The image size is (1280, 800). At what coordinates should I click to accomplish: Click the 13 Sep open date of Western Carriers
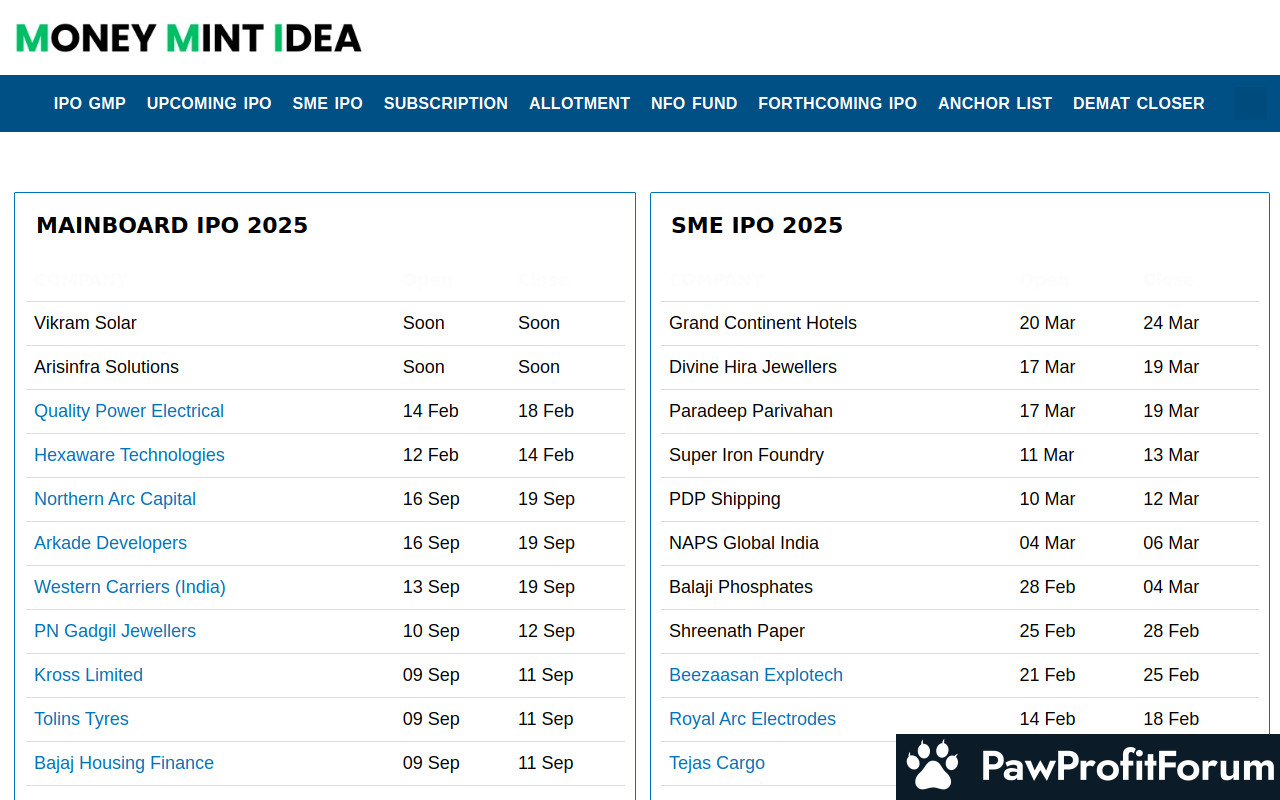coord(431,587)
